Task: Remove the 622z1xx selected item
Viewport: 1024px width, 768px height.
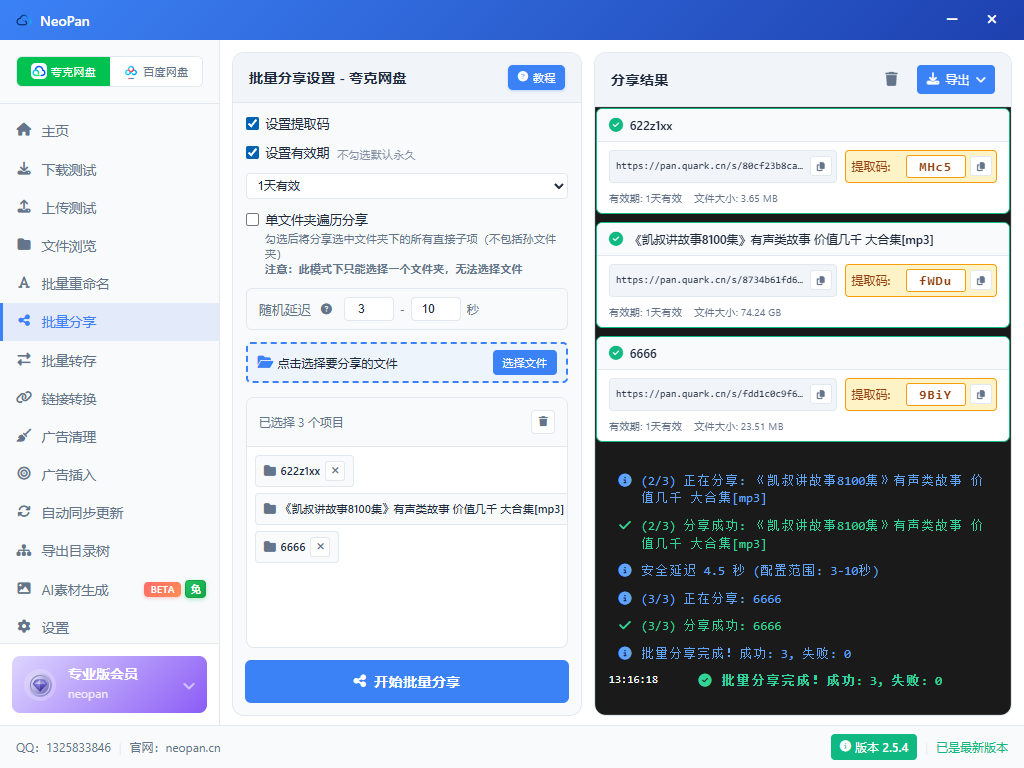Action: tap(335, 470)
